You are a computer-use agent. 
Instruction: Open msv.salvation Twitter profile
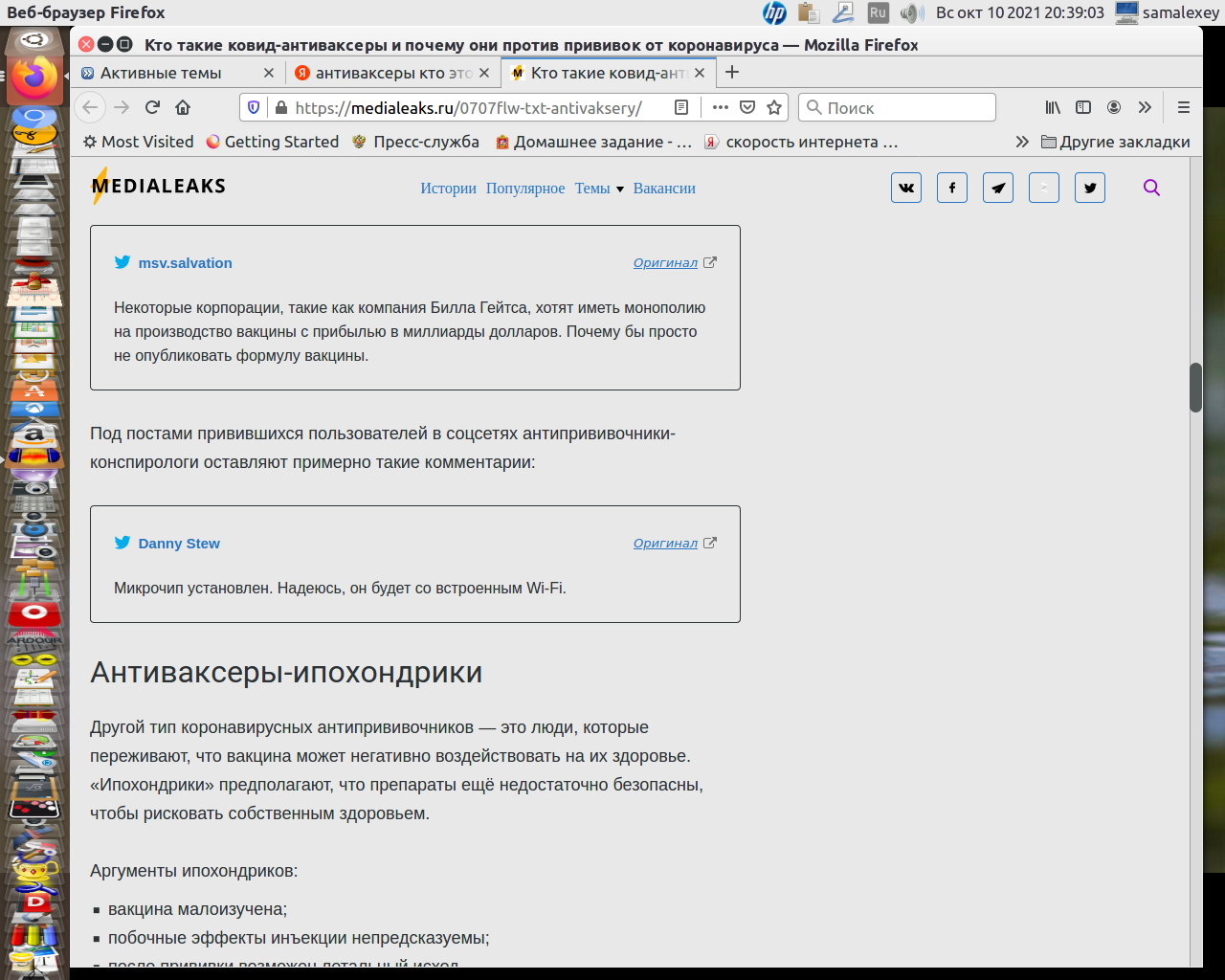pos(185,263)
